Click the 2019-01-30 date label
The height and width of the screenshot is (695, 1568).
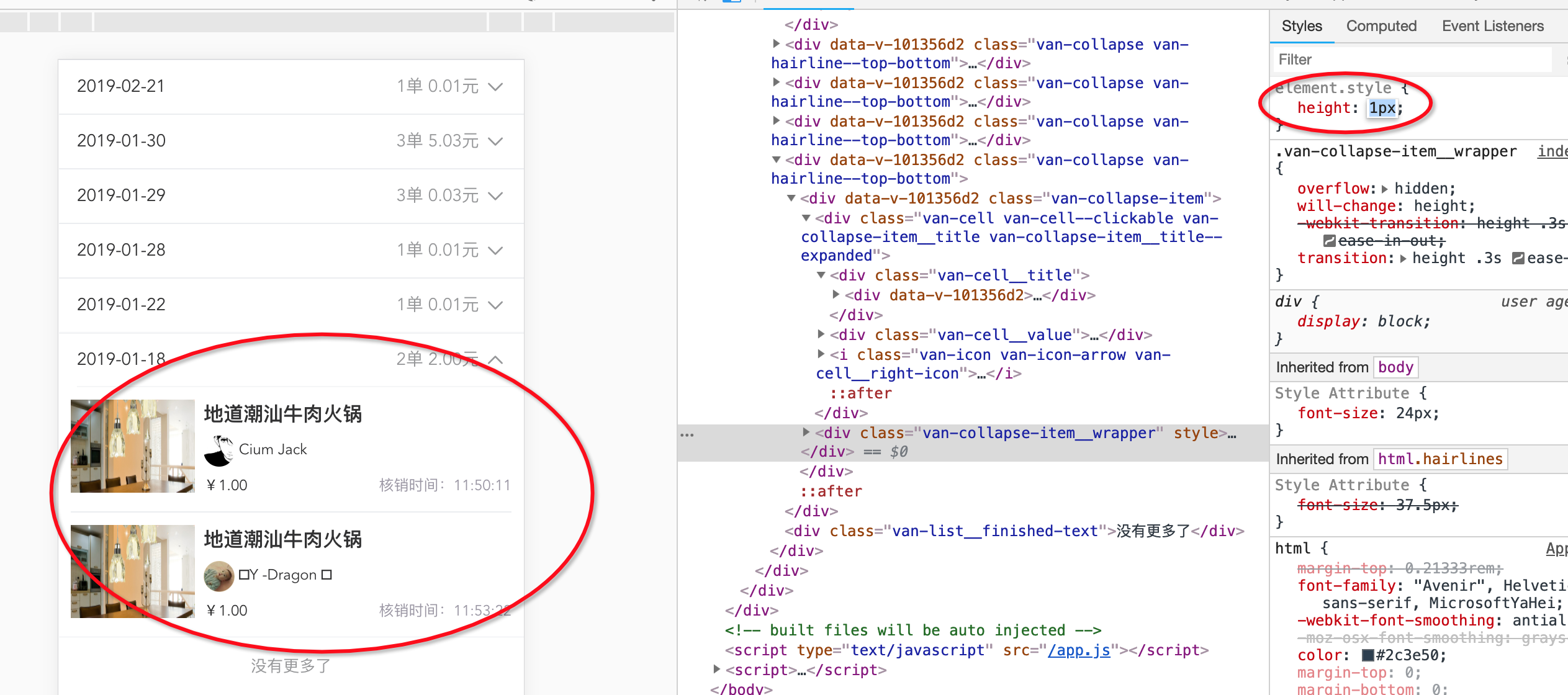(x=121, y=141)
